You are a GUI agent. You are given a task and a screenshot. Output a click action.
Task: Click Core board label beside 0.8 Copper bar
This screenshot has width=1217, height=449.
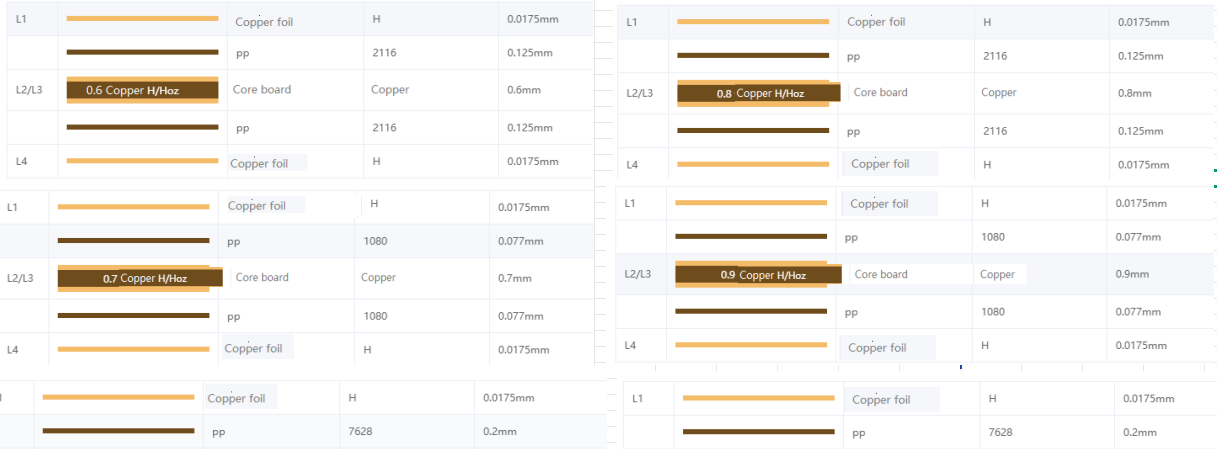coord(881,93)
